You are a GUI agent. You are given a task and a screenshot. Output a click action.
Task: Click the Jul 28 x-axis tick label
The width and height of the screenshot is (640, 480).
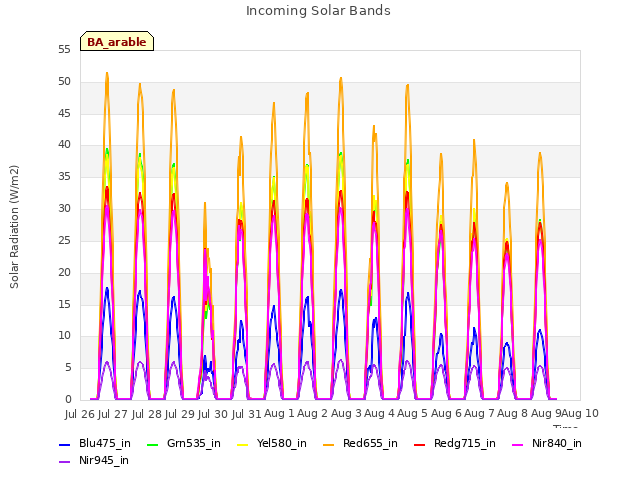click(147, 414)
